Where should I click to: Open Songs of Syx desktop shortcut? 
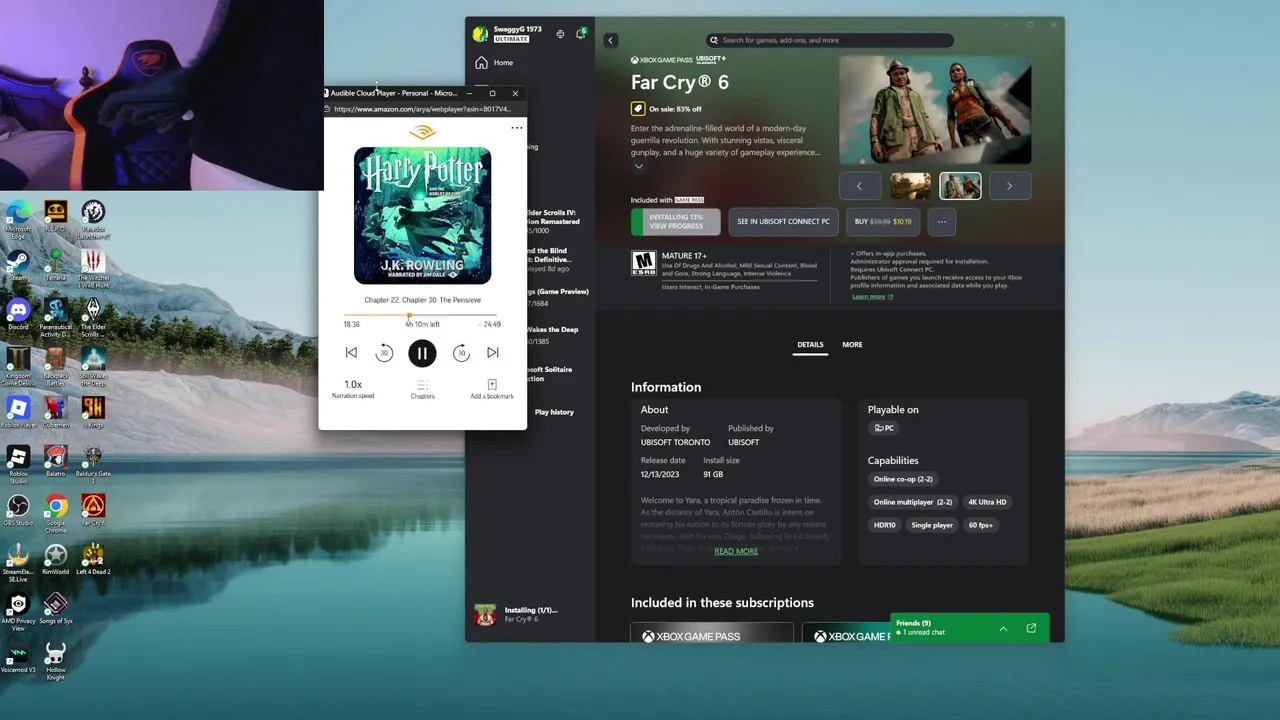(x=55, y=609)
